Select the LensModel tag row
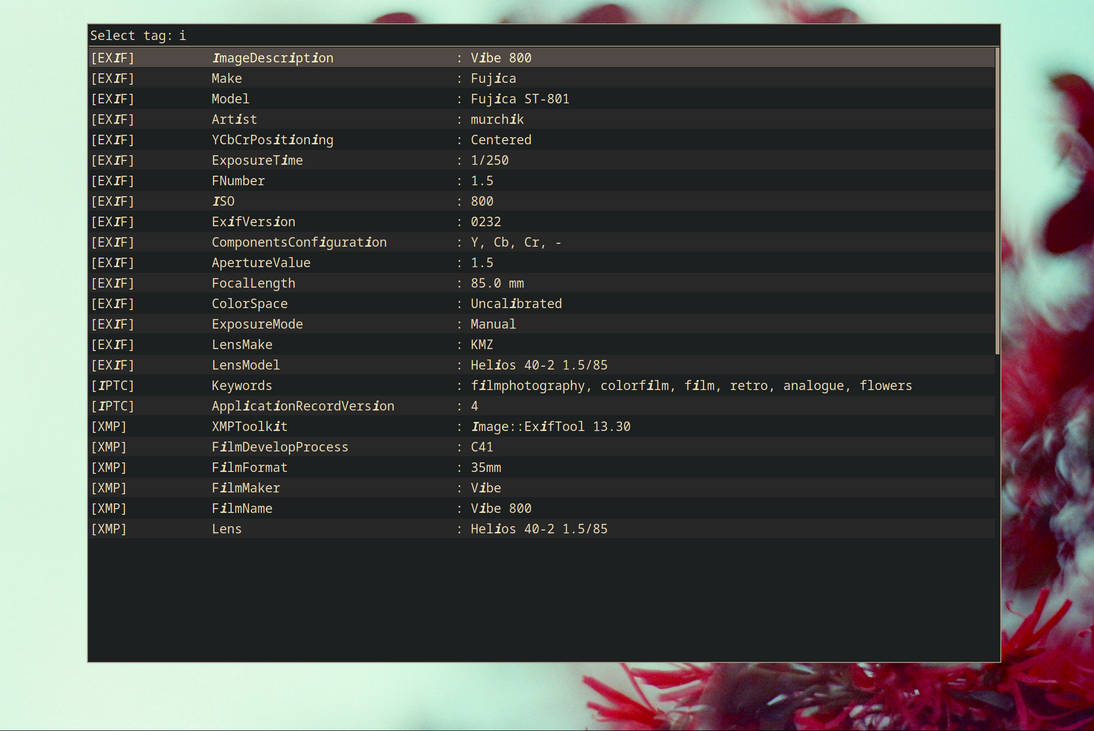Image resolution: width=1094 pixels, height=731 pixels. (x=542, y=365)
